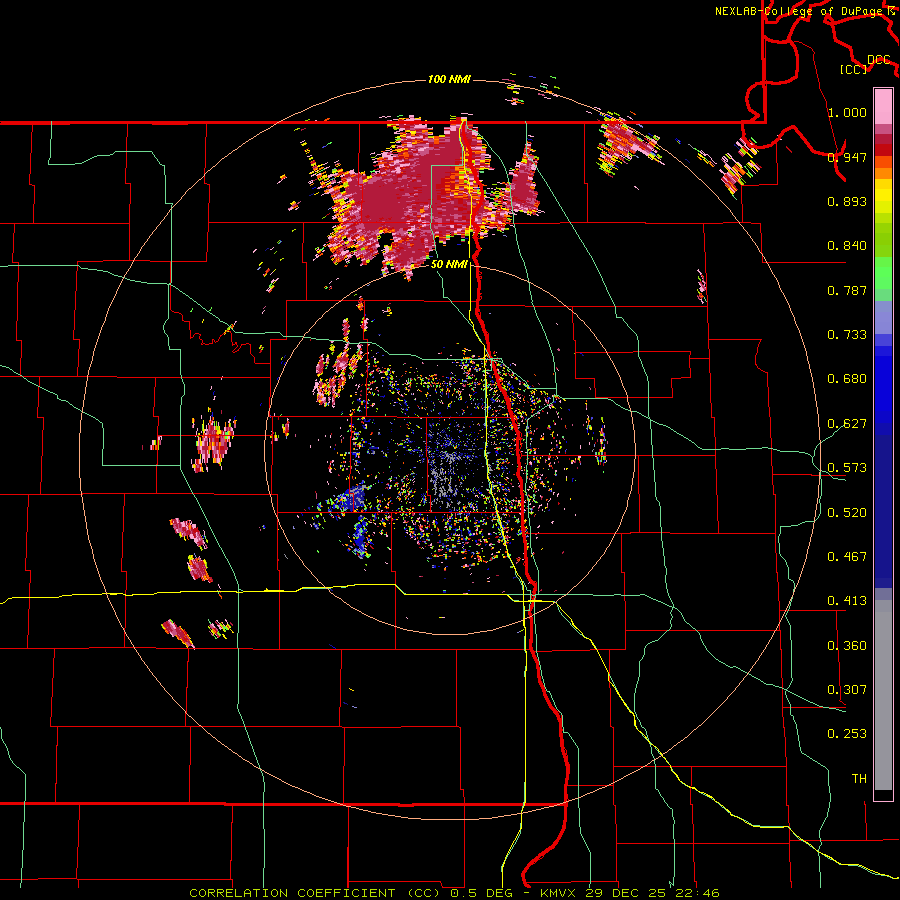Click the 100 NMI range ring label
The image size is (900, 900).
point(449,79)
